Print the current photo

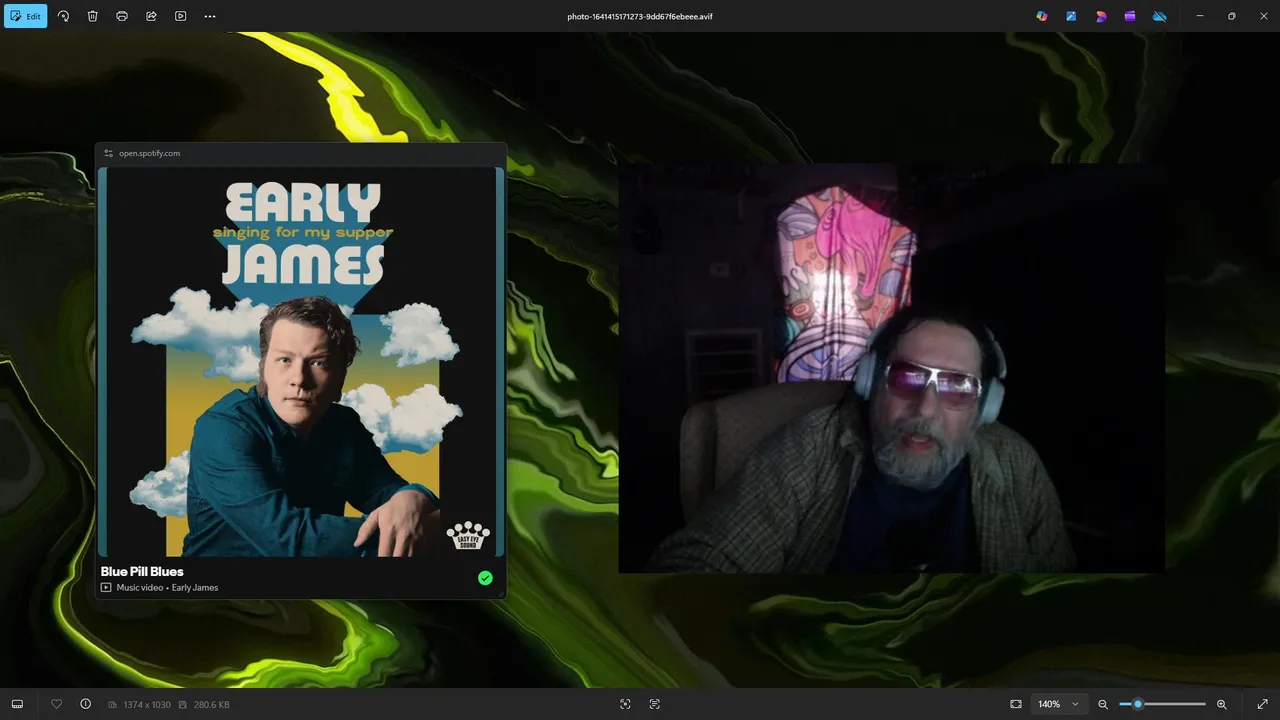tap(122, 16)
